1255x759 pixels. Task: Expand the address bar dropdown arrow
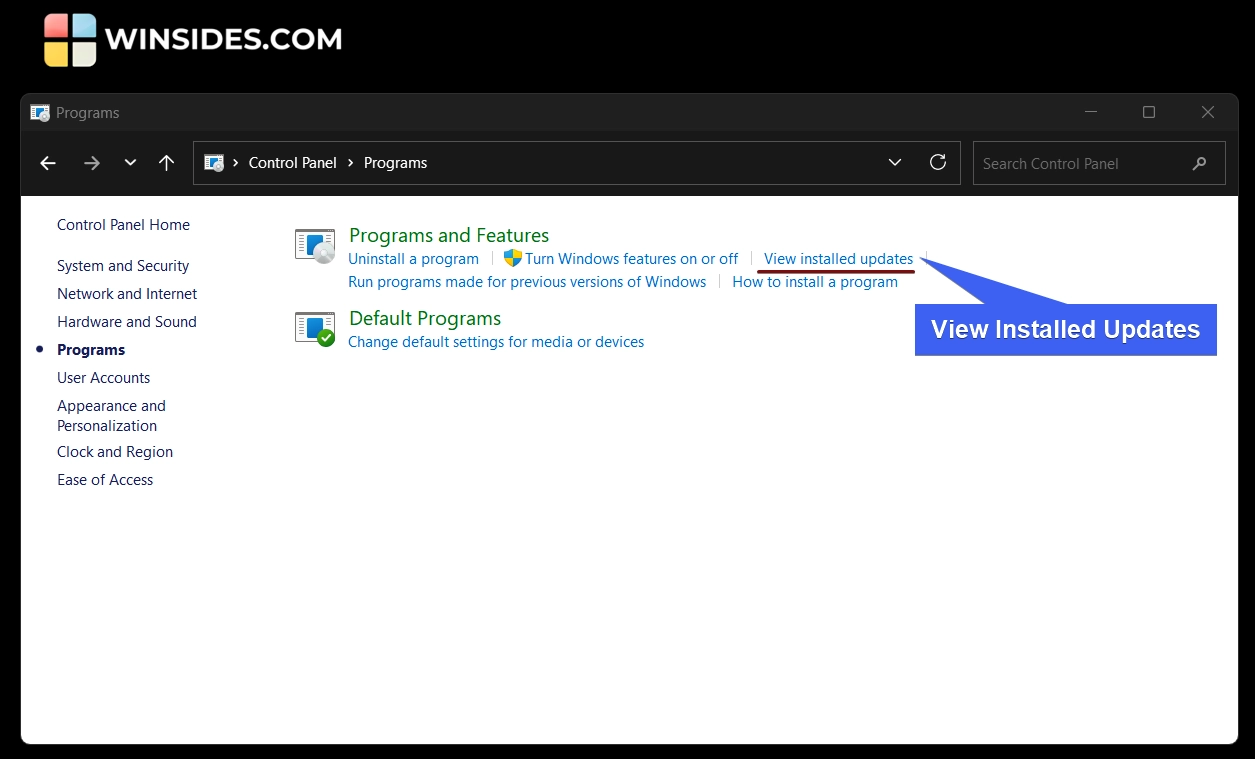(894, 162)
